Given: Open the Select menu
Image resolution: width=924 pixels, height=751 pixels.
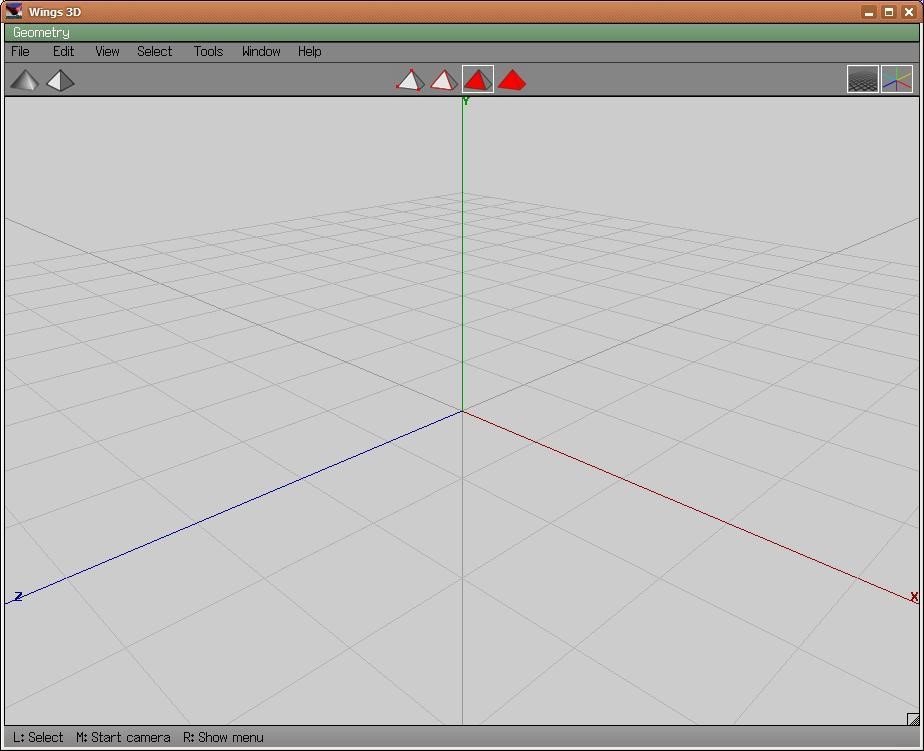Looking at the screenshot, I should (155, 51).
